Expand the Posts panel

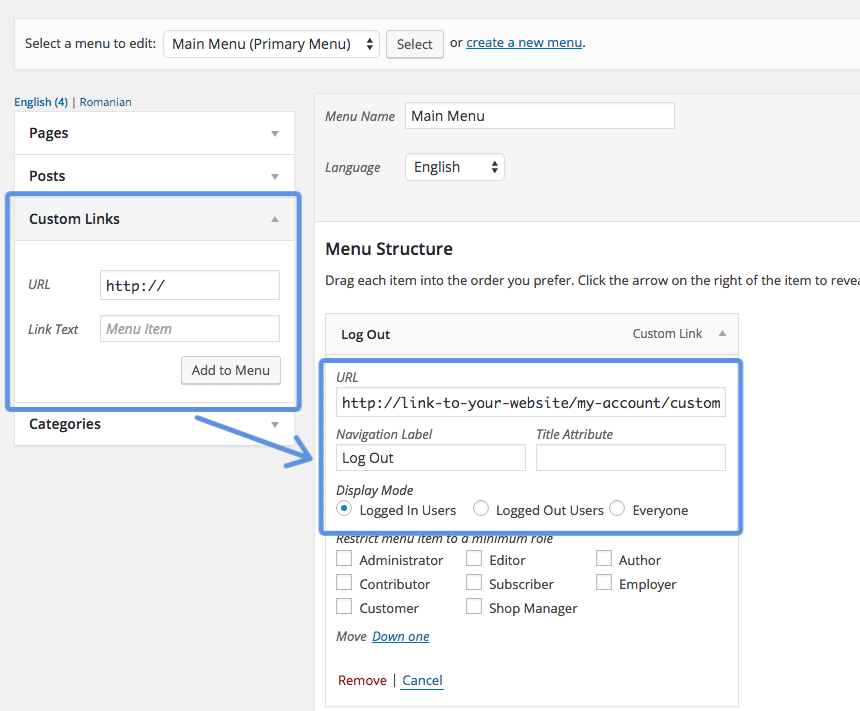pos(275,175)
